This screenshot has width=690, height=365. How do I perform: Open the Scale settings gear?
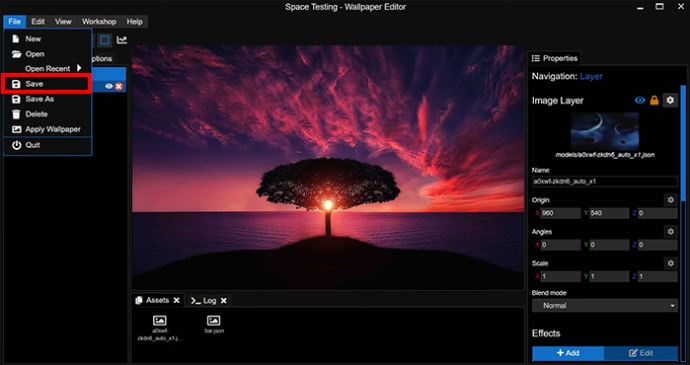point(670,263)
